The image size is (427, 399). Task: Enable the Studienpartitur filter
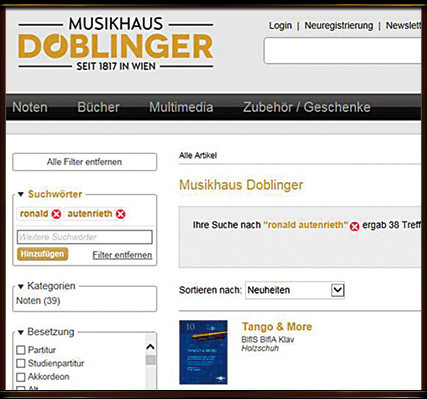(x=21, y=363)
